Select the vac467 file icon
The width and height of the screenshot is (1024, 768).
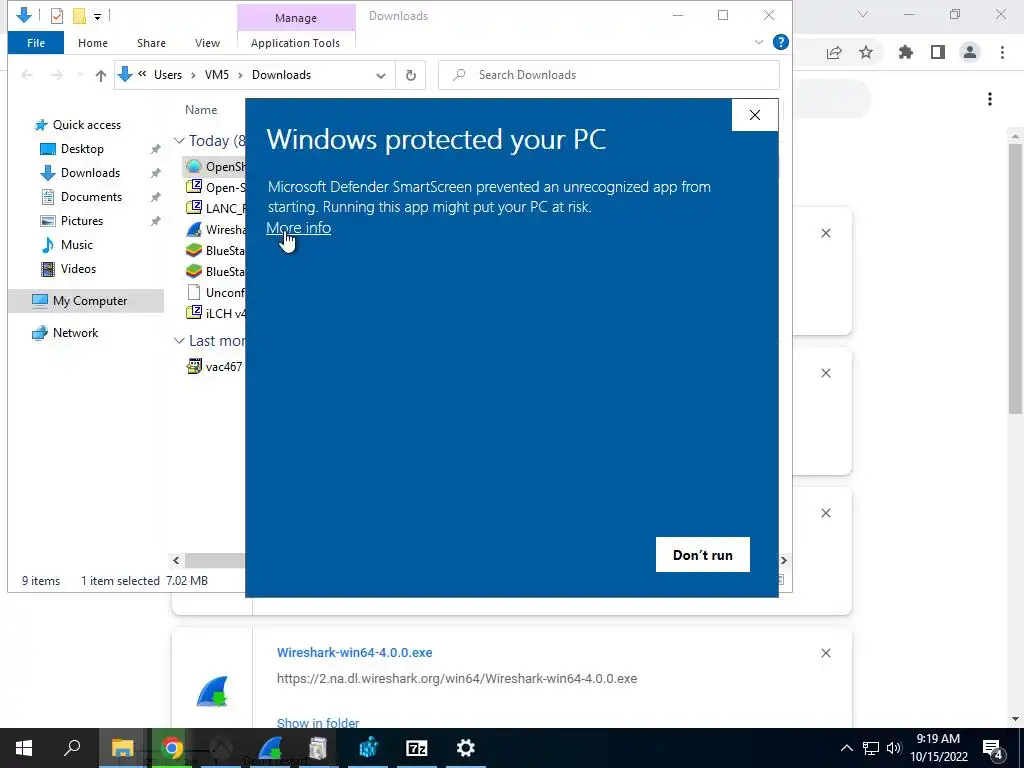[194, 366]
